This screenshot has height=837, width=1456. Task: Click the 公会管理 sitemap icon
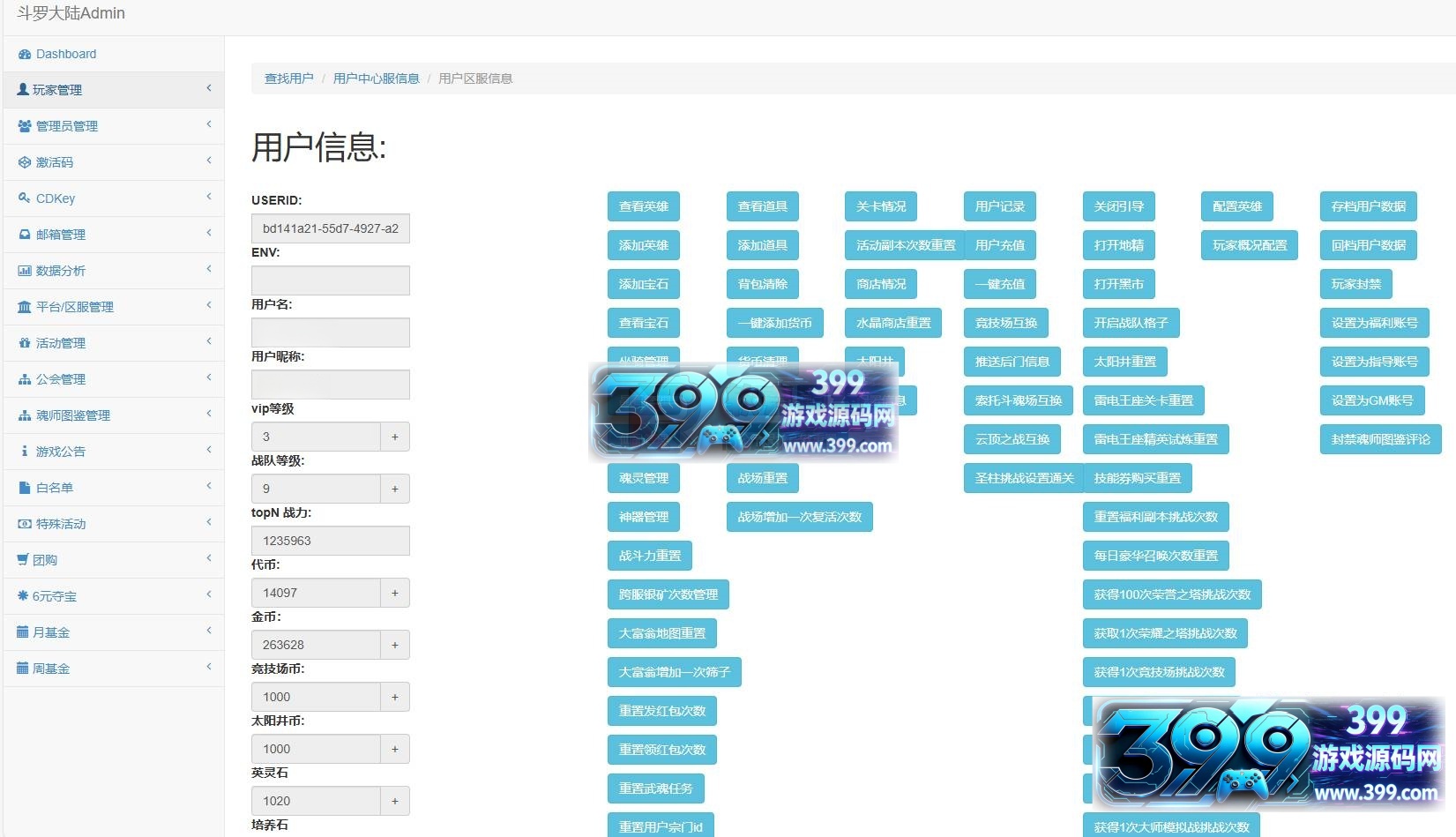click(x=25, y=379)
